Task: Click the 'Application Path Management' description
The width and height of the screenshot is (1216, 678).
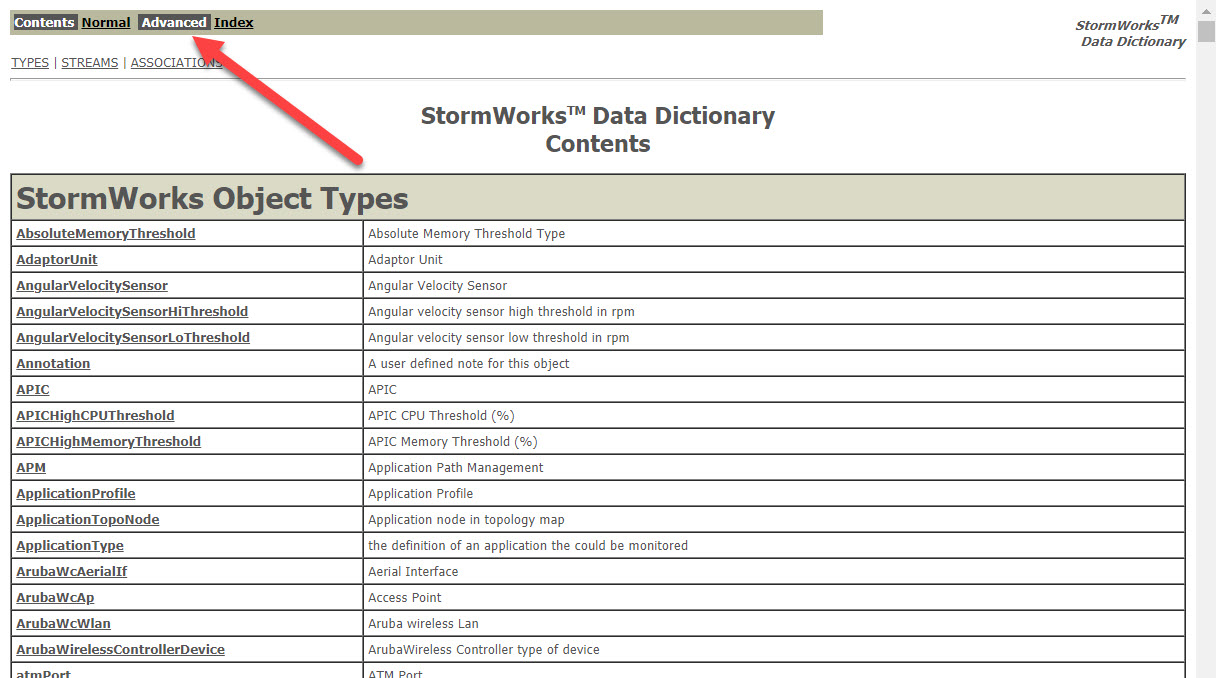Action: point(456,467)
